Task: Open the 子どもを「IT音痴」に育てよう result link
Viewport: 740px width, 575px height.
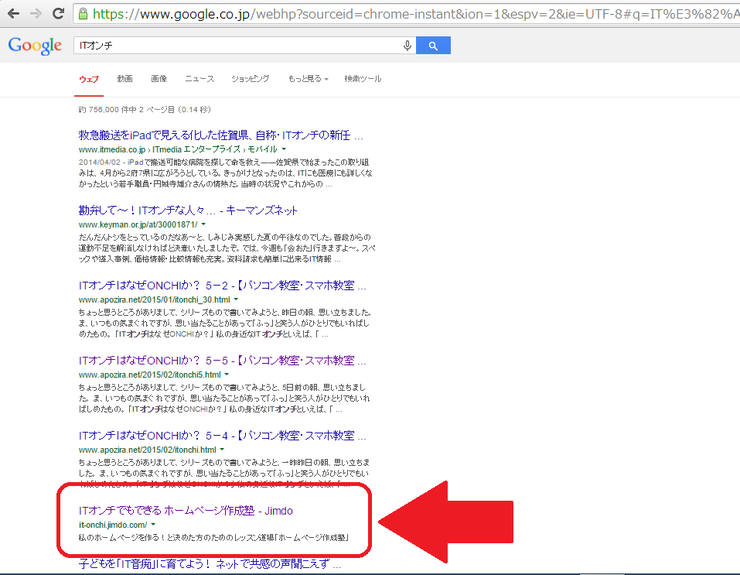Action: click(x=210, y=564)
